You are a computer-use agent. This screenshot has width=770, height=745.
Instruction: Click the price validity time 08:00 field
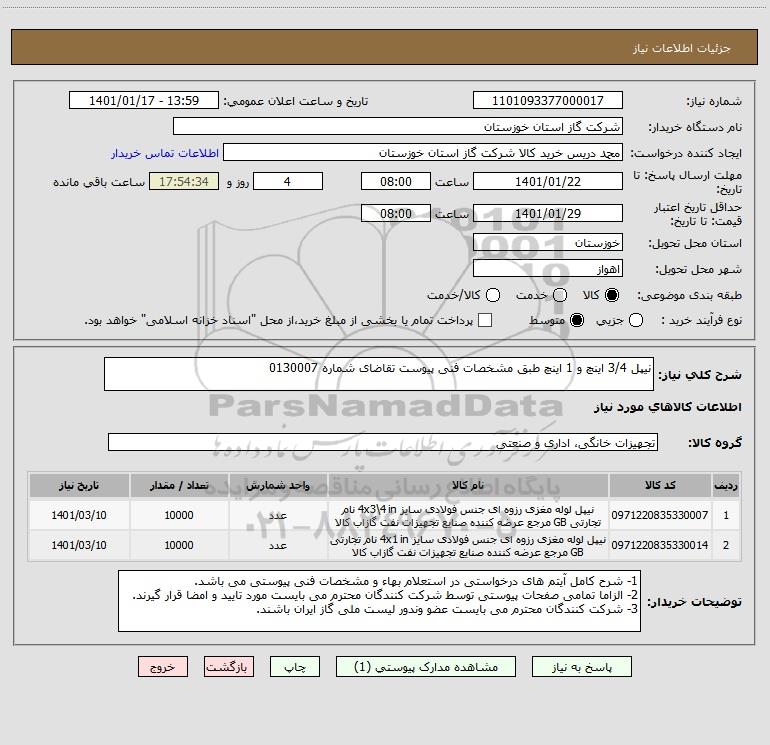point(396,214)
